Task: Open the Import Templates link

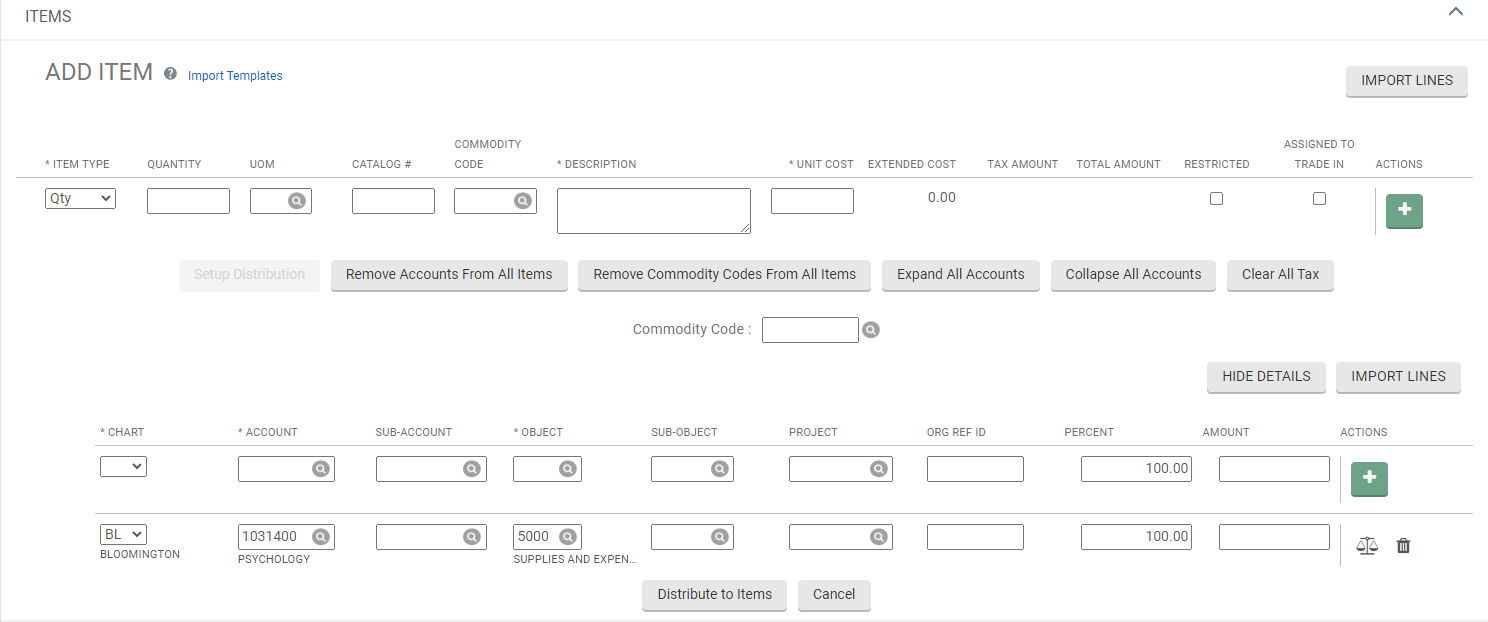Action: [235, 76]
